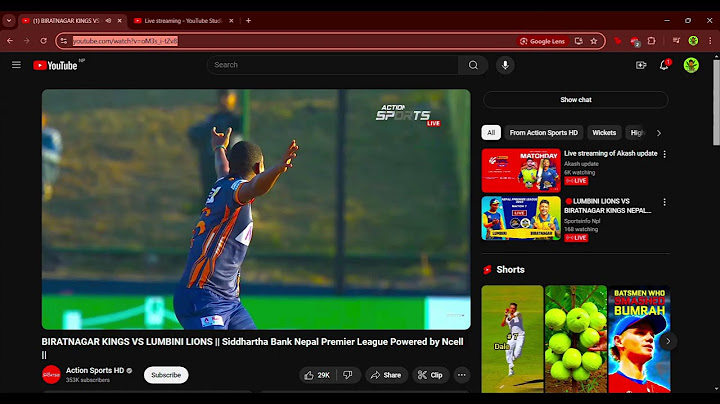Open options for Akash update video
This screenshot has width=720, height=404.
pyautogui.click(x=664, y=154)
